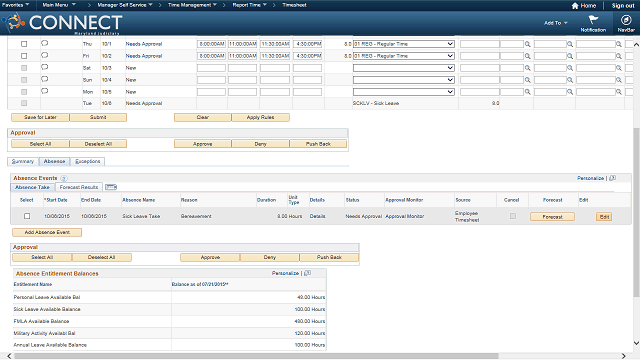Switch to the Exceptions tab

coord(88,162)
